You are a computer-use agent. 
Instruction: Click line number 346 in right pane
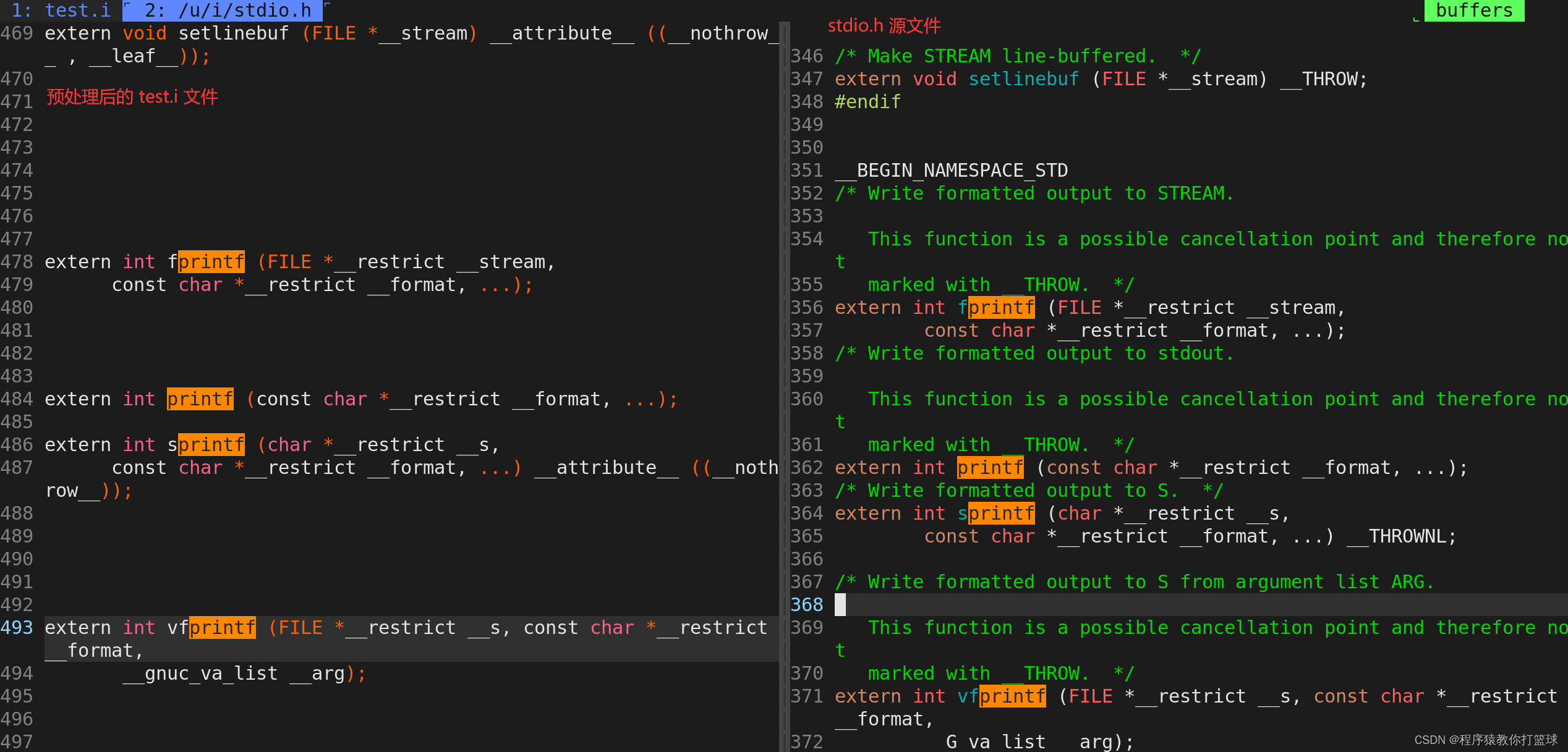807,56
